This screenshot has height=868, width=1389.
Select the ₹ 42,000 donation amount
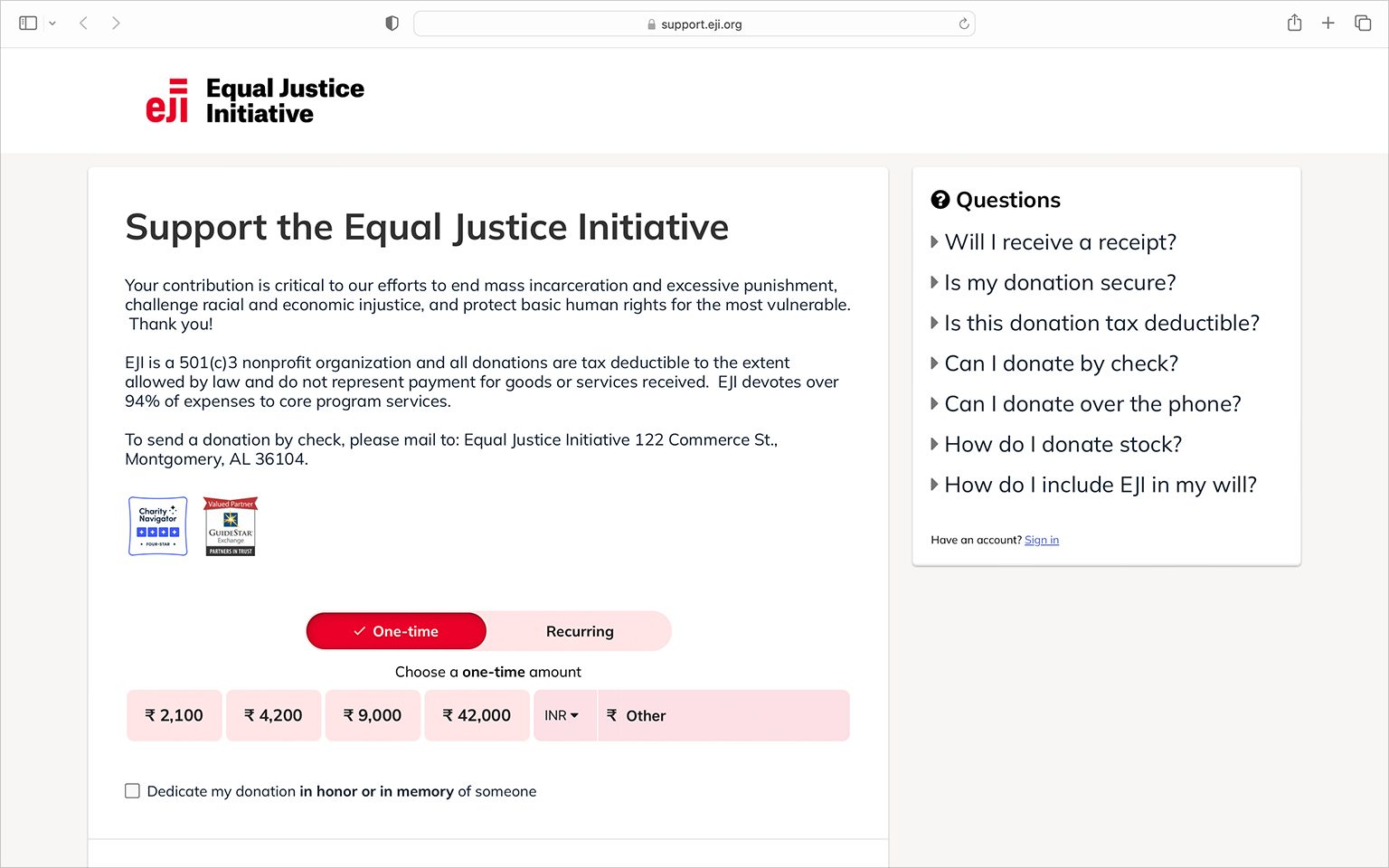[477, 715]
